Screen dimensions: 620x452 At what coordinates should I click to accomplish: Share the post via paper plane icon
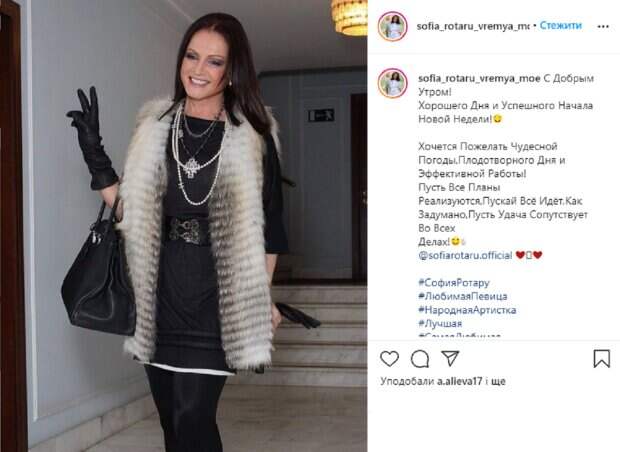coord(450,358)
